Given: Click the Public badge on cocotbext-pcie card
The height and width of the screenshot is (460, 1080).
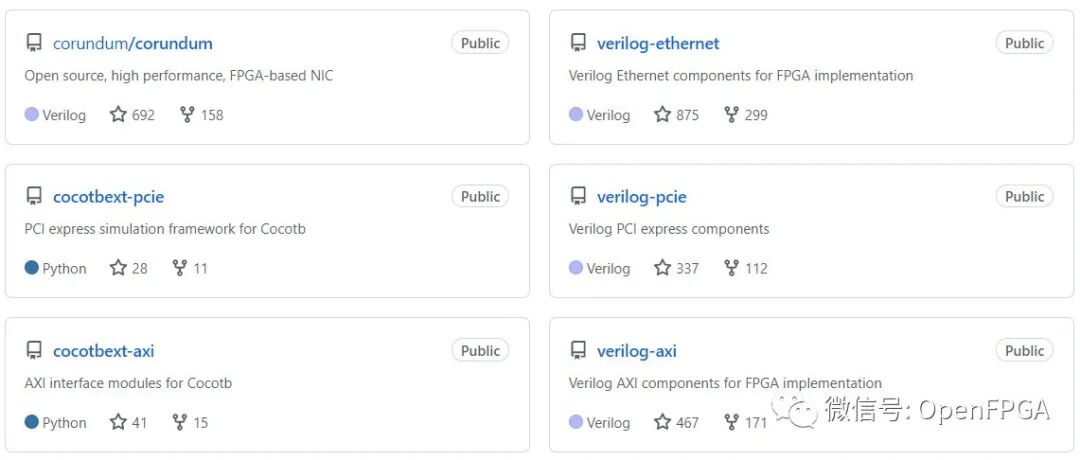Looking at the screenshot, I should pos(480,197).
